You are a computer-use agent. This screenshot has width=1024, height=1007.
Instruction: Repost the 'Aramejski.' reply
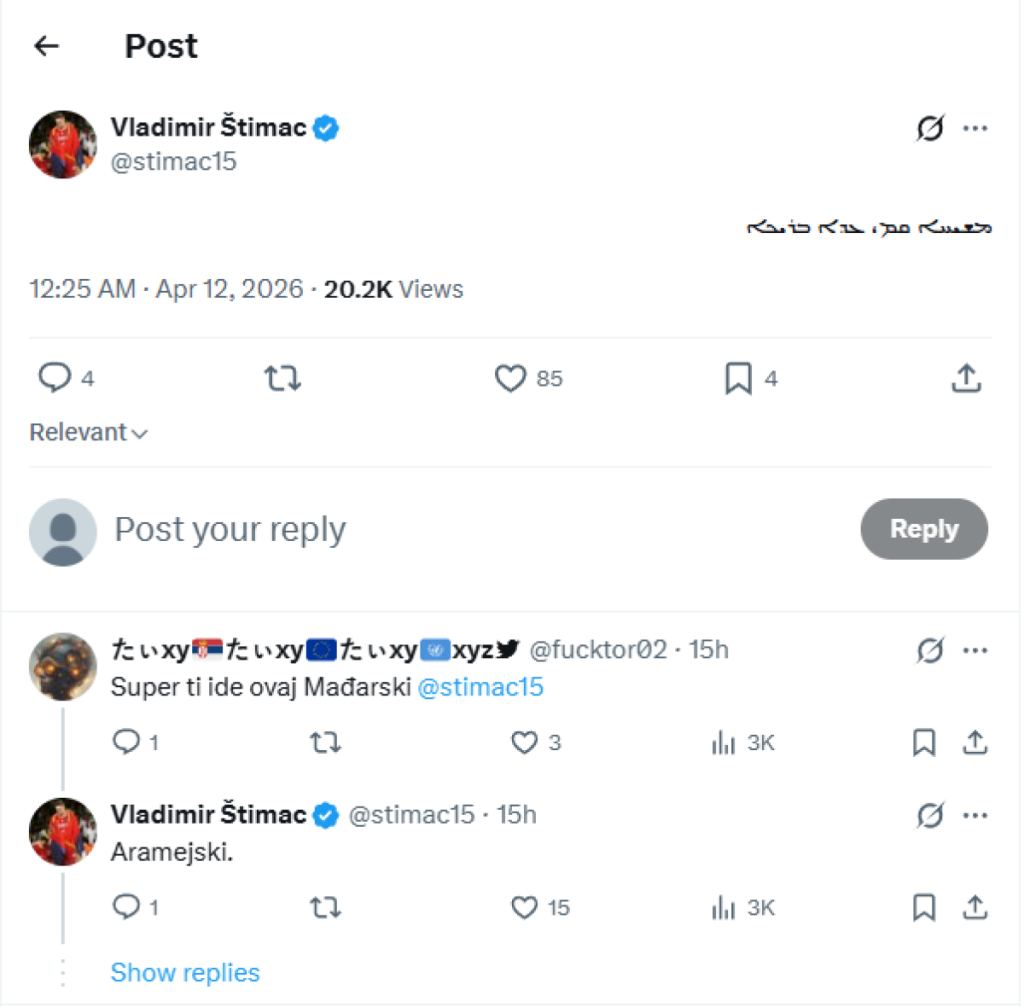click(324, 907)
